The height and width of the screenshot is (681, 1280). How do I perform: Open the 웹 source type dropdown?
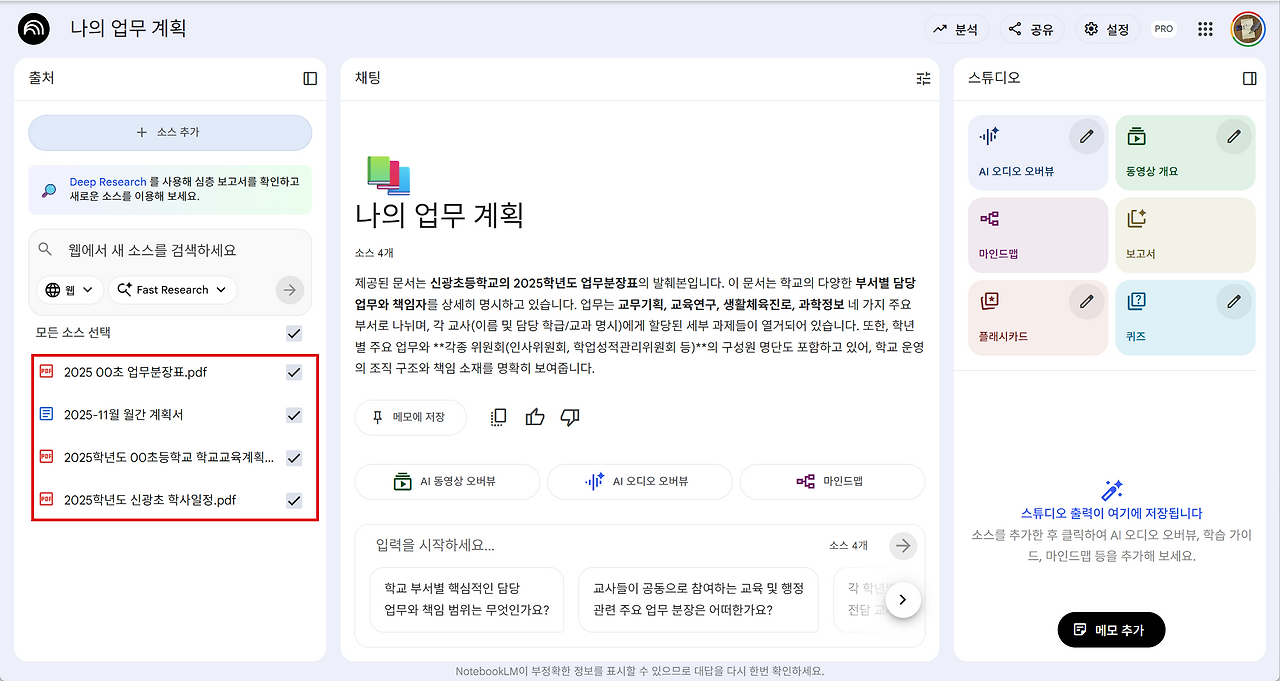pyautogui.click(x=70, y=290)
